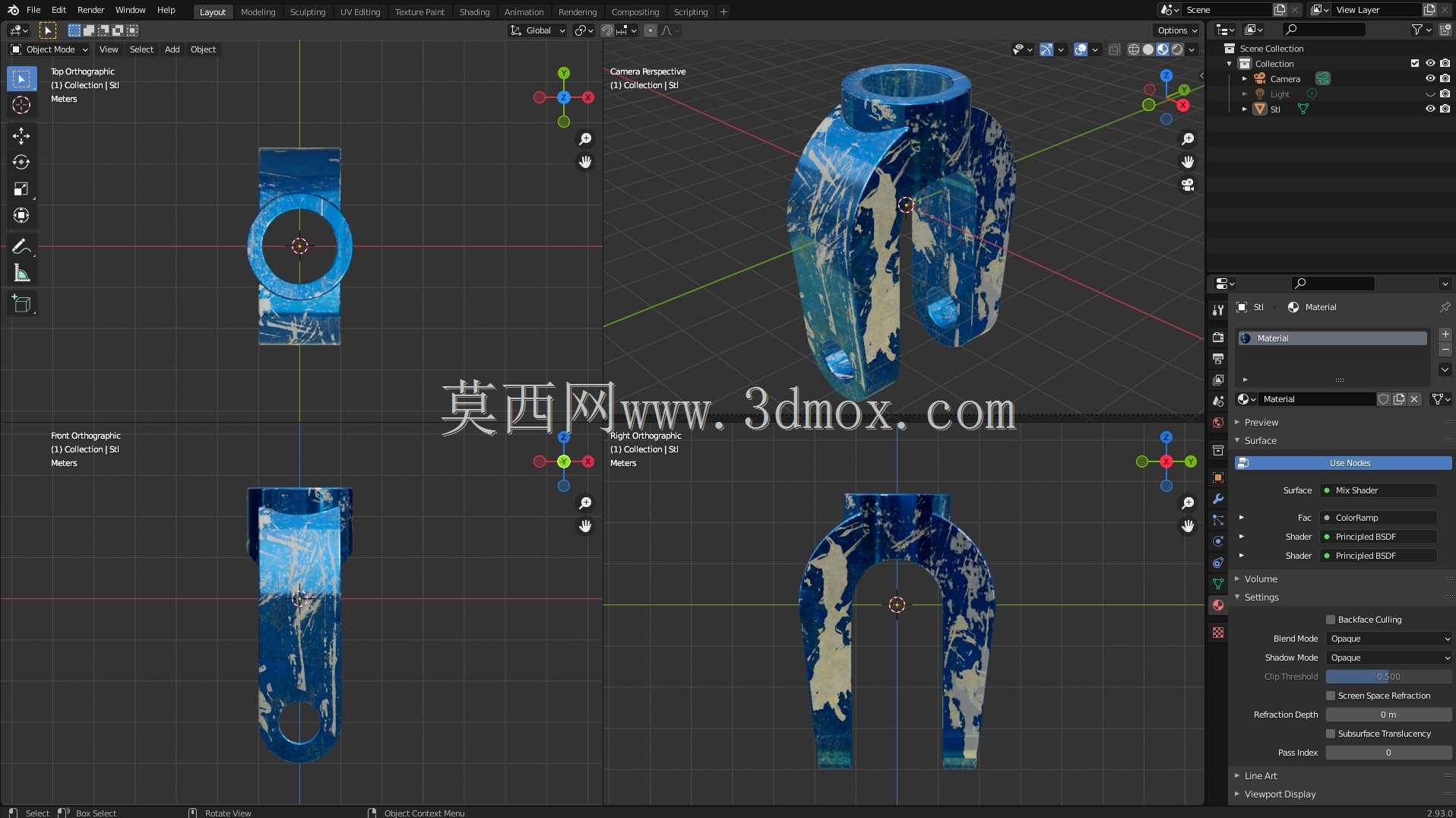Screen dimensions: 1456x818
Task: Click pan hand icon in Top Orthographic view
Action: (x=585, y=162)
